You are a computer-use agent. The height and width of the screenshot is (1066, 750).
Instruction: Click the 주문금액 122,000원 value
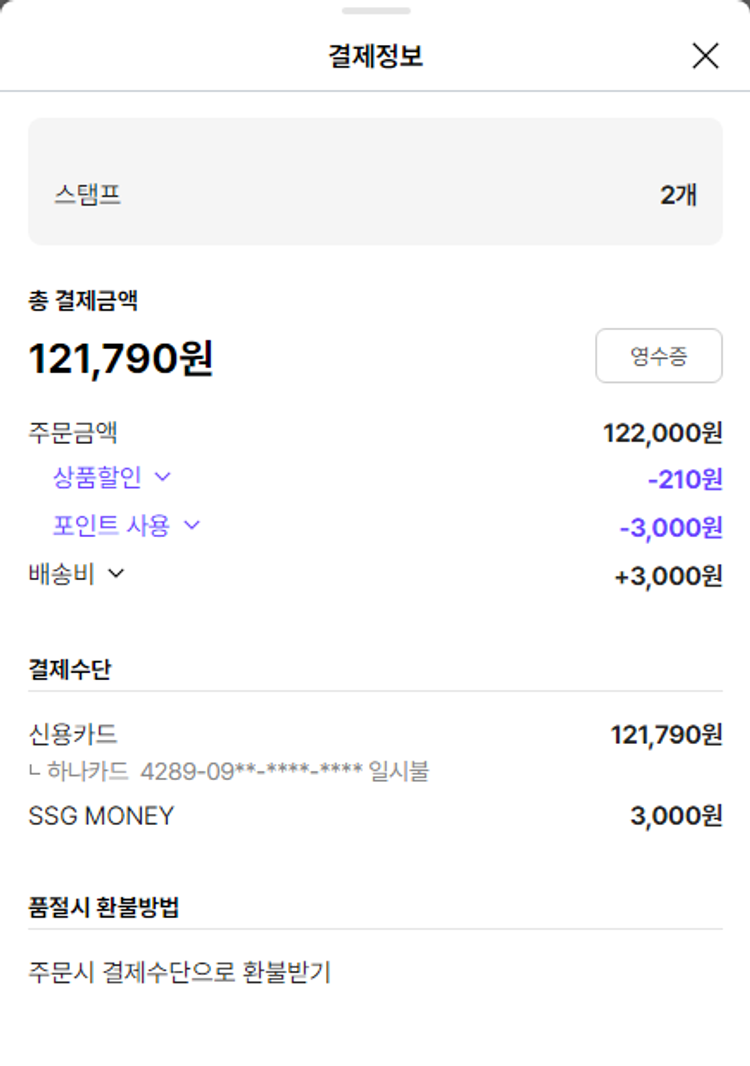coord(662,433)
